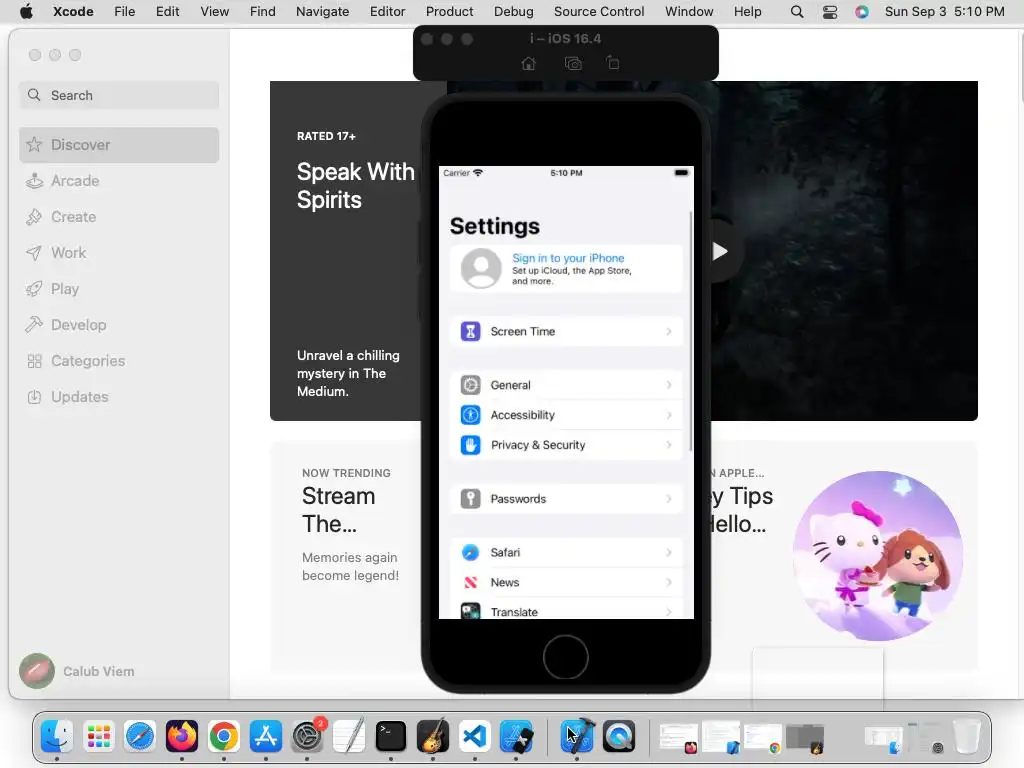
Task: Open the Navigate menu
Action: (x=323, y=12)
